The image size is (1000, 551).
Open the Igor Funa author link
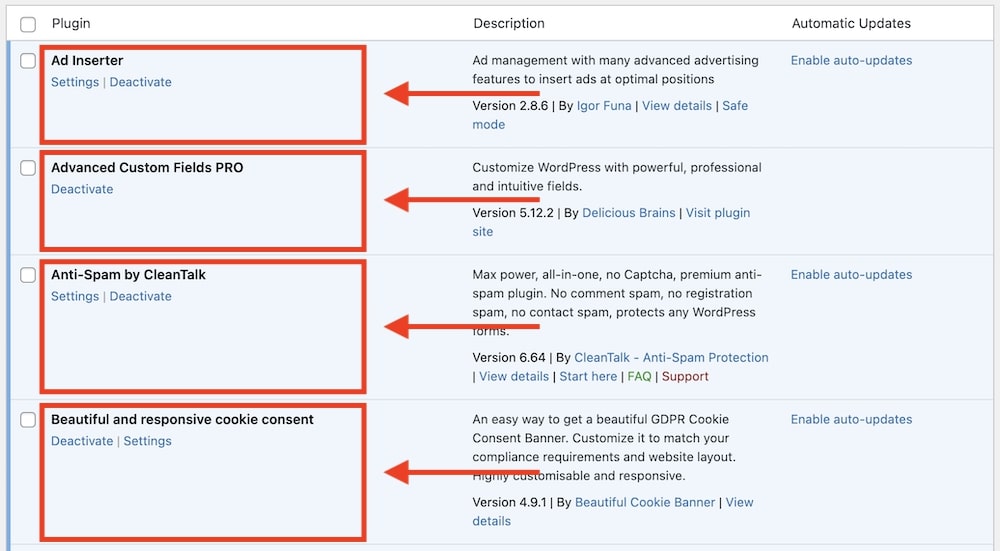(x=604, y=105)
